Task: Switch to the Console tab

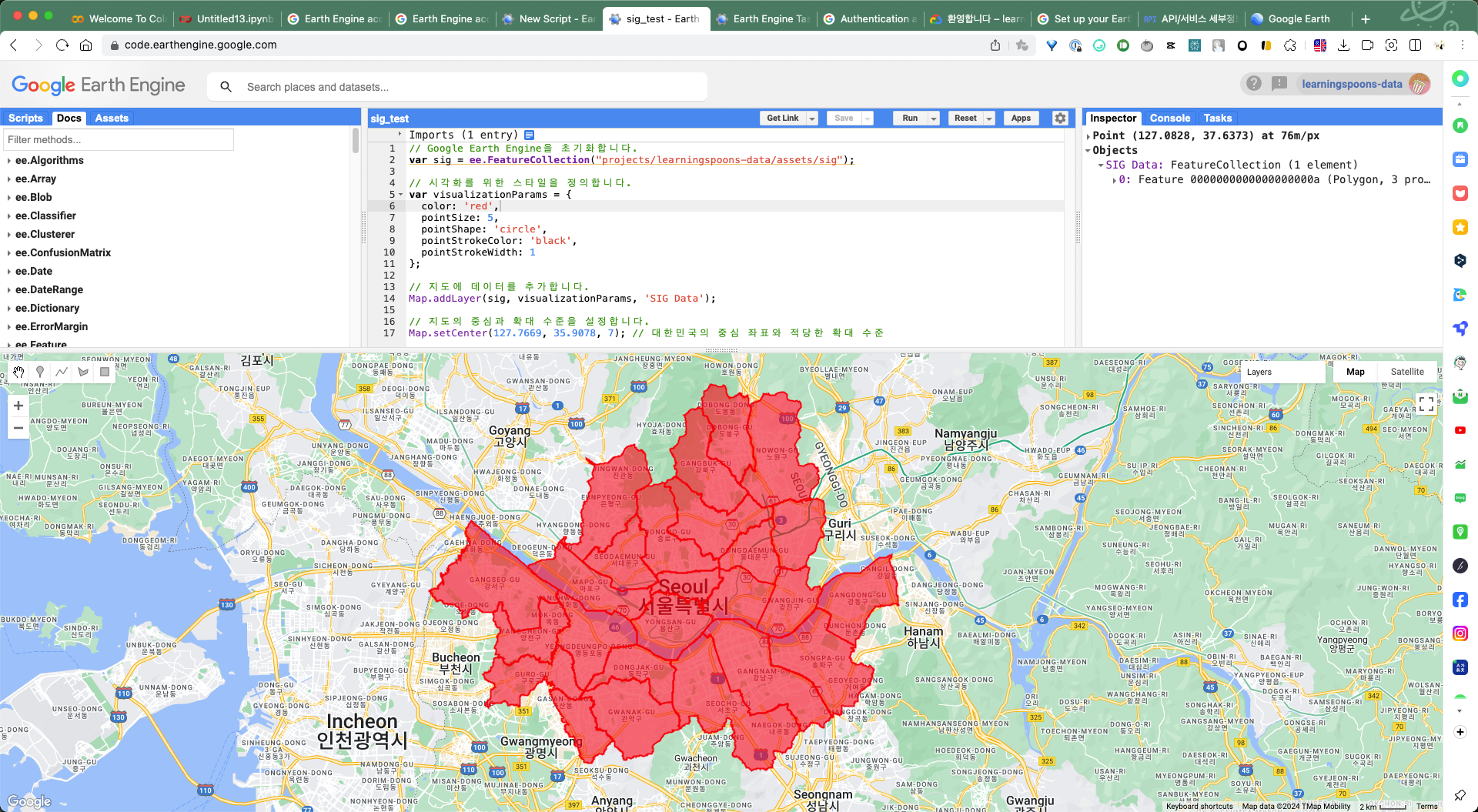Action: [x=1169, y=118]
